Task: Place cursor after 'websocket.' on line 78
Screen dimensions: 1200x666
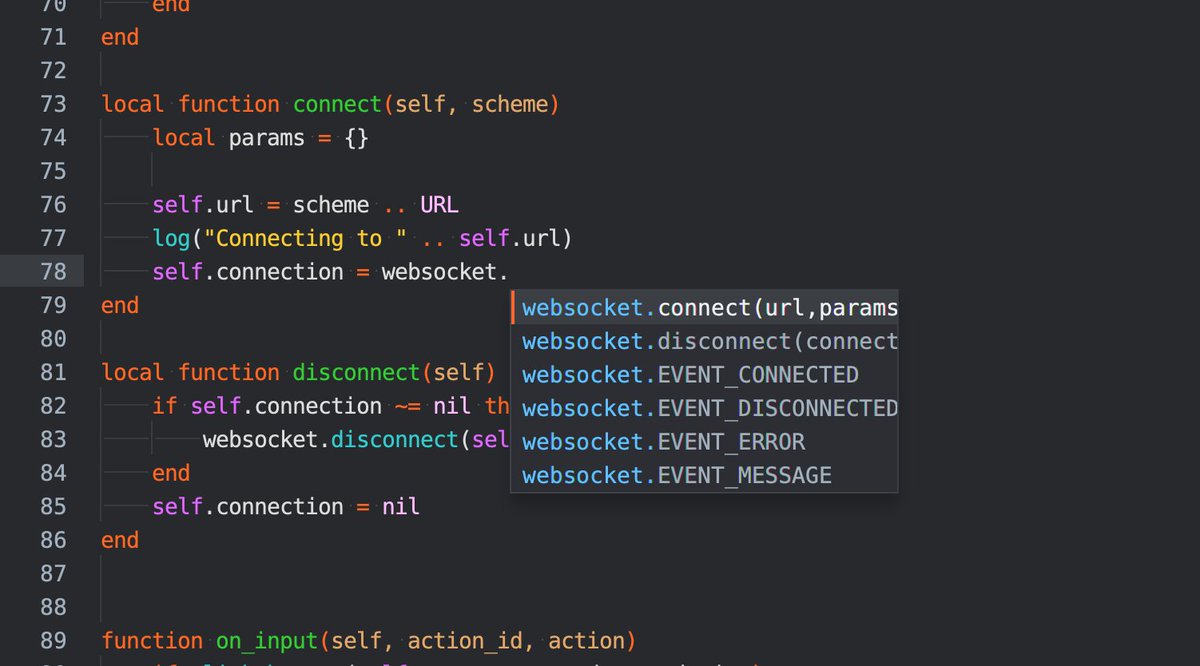Action: tap(510, 272)
